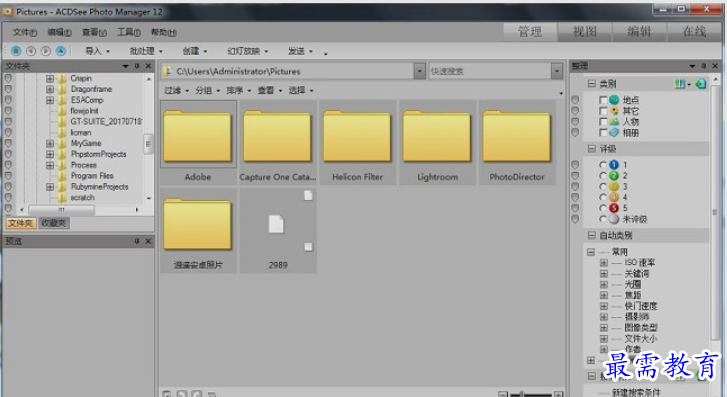This screenshot has height=397, width=727.
Task: Pin the 文件夹 panel
Action: [137, 66]
